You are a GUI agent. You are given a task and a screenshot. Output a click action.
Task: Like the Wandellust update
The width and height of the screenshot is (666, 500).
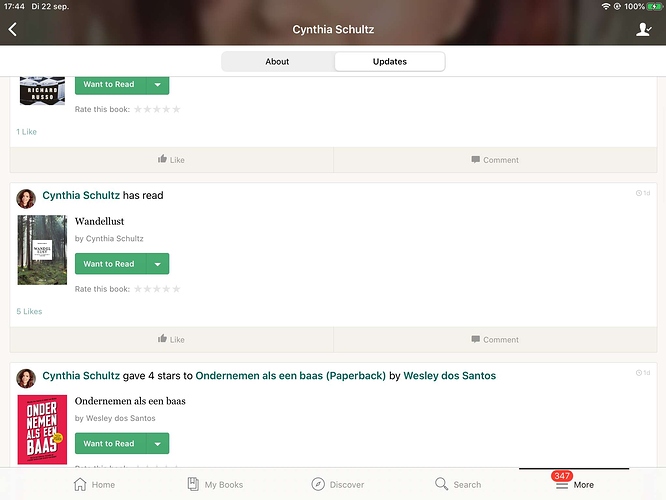[x=171, y=339]
